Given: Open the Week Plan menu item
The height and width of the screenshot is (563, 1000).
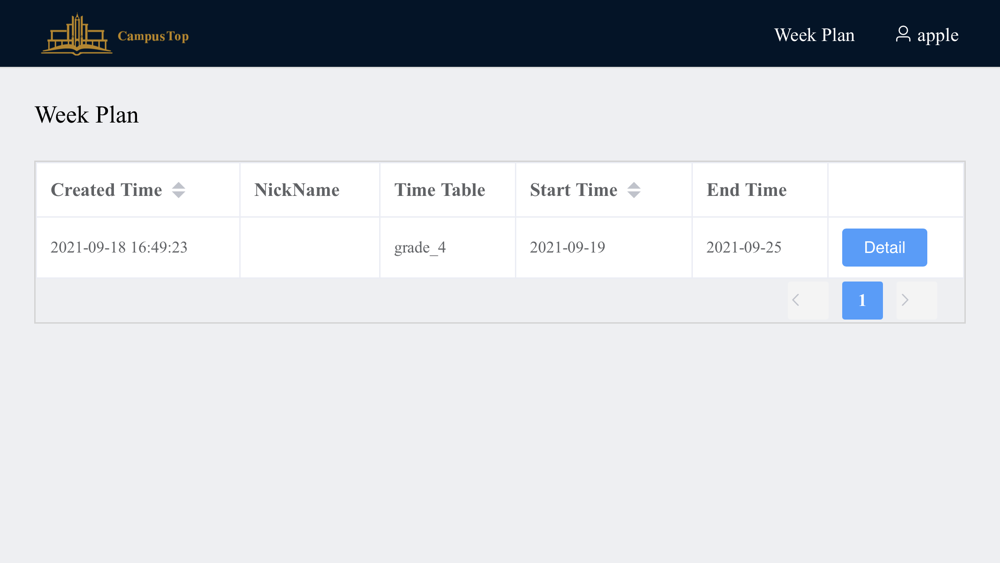Looking at the screenshot, I should click(814, 35).
